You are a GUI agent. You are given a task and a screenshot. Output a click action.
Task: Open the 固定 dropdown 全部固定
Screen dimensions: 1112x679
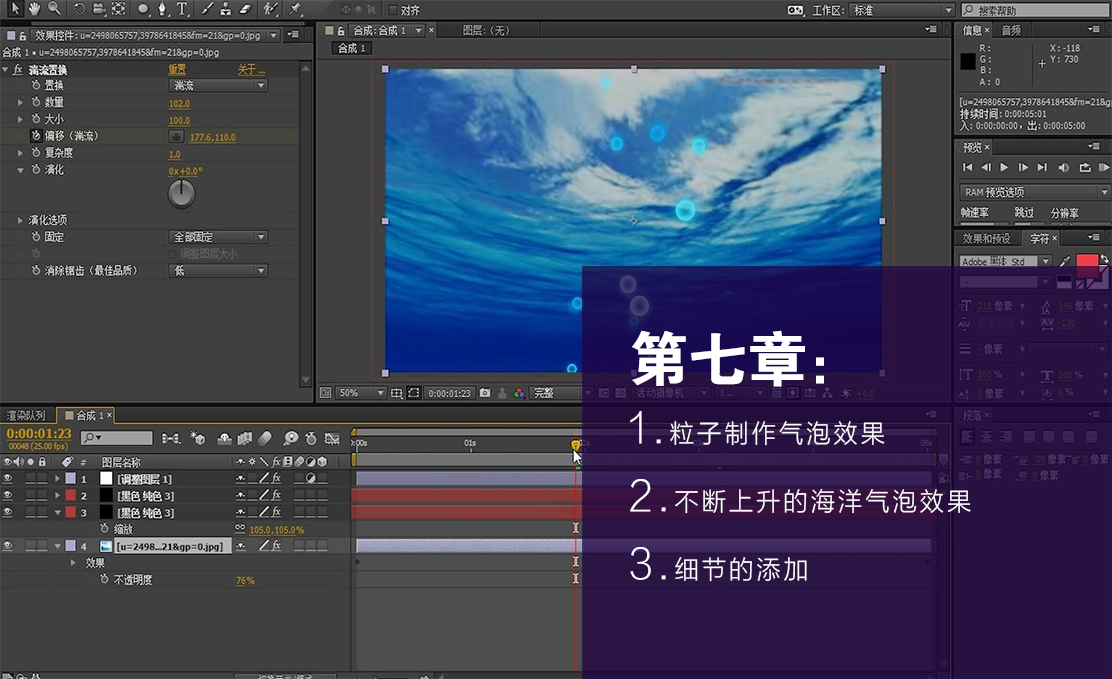(218, 236)
